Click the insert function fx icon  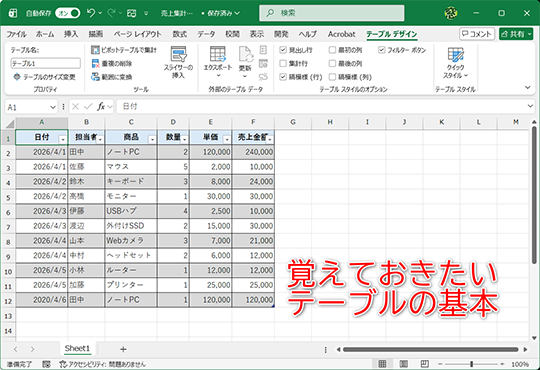coord(101,107)
